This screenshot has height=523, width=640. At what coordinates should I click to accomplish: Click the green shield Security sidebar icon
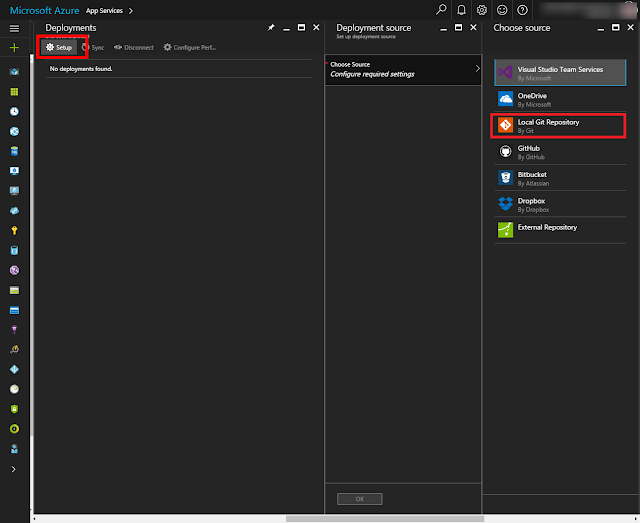tap(14, 409)
